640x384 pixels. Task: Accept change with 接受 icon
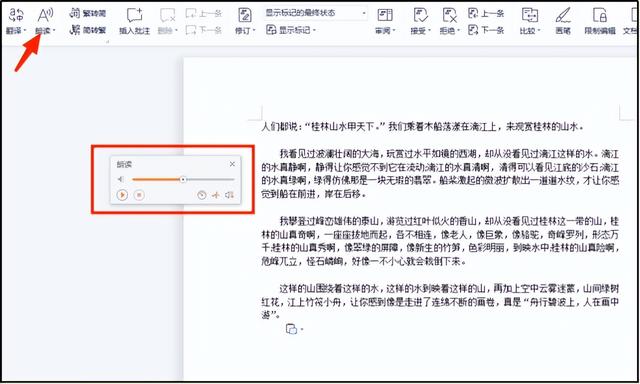420,16
